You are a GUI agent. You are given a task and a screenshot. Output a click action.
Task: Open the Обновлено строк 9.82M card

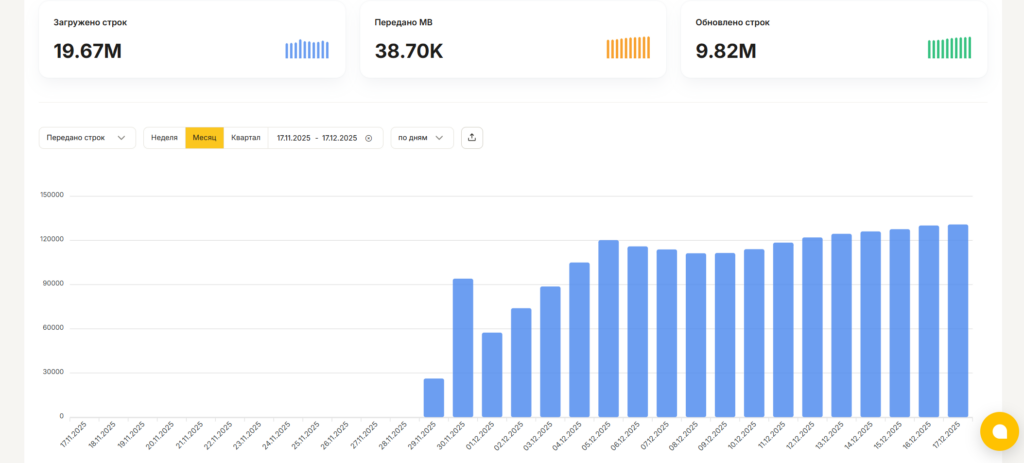click(833, 39)
